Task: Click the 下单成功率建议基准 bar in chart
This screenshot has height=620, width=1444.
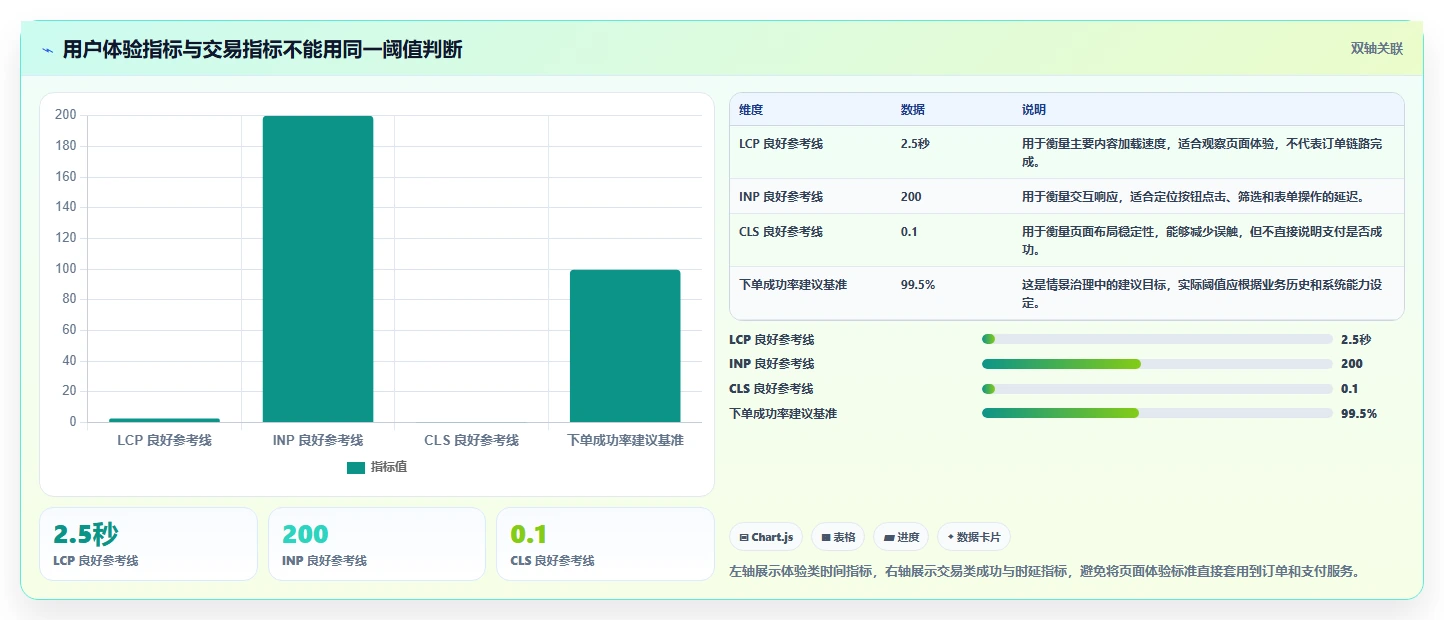Action: pos(625,346)
